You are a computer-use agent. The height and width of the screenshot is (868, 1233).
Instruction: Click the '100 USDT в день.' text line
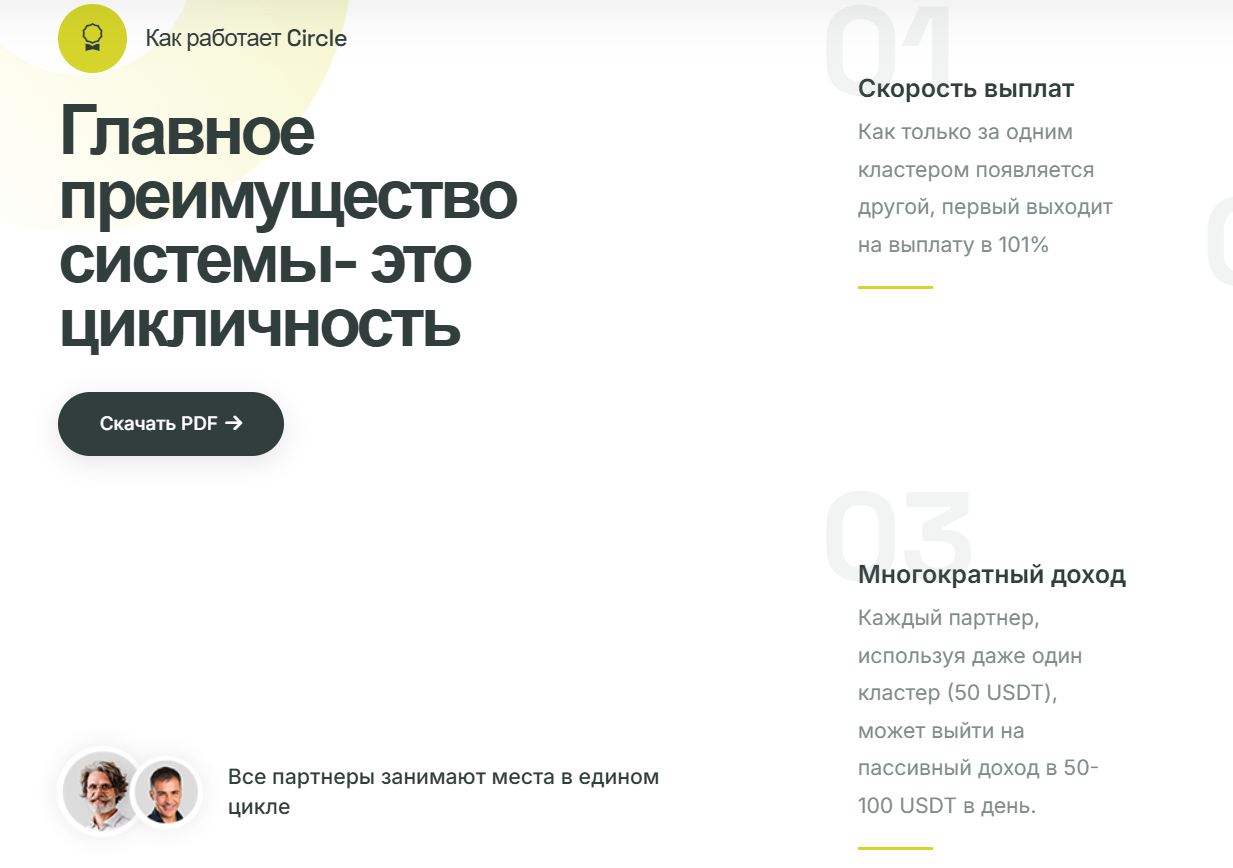tap(947, 806)
